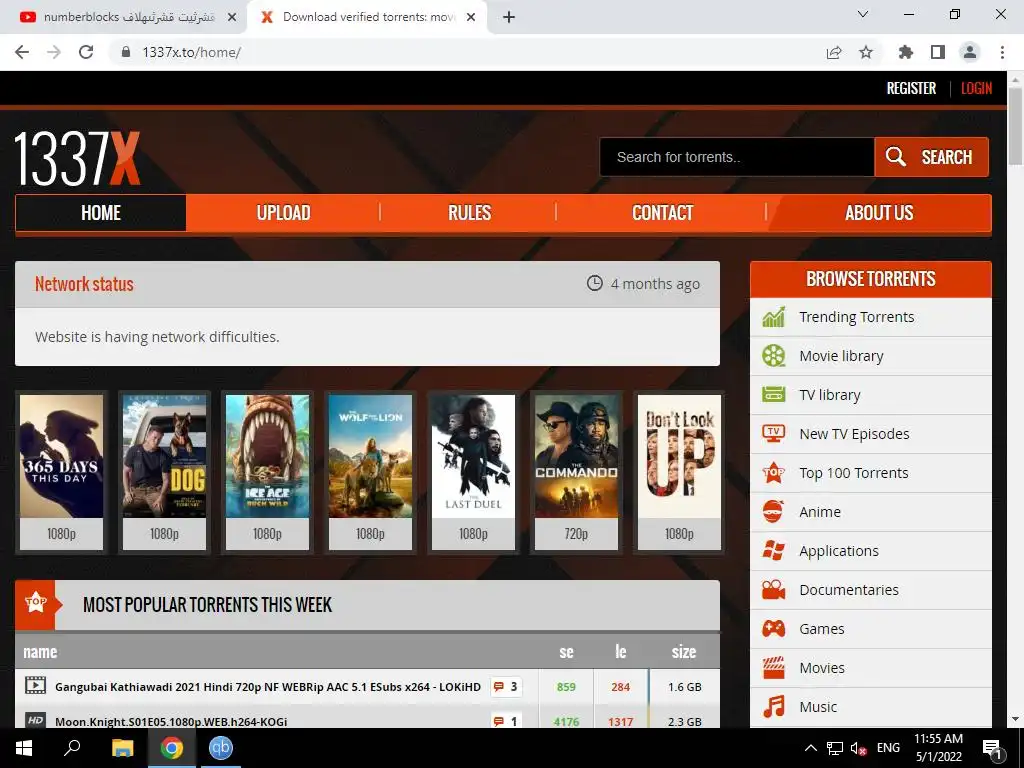Bookmark this page with the star icon

(866, 52)
